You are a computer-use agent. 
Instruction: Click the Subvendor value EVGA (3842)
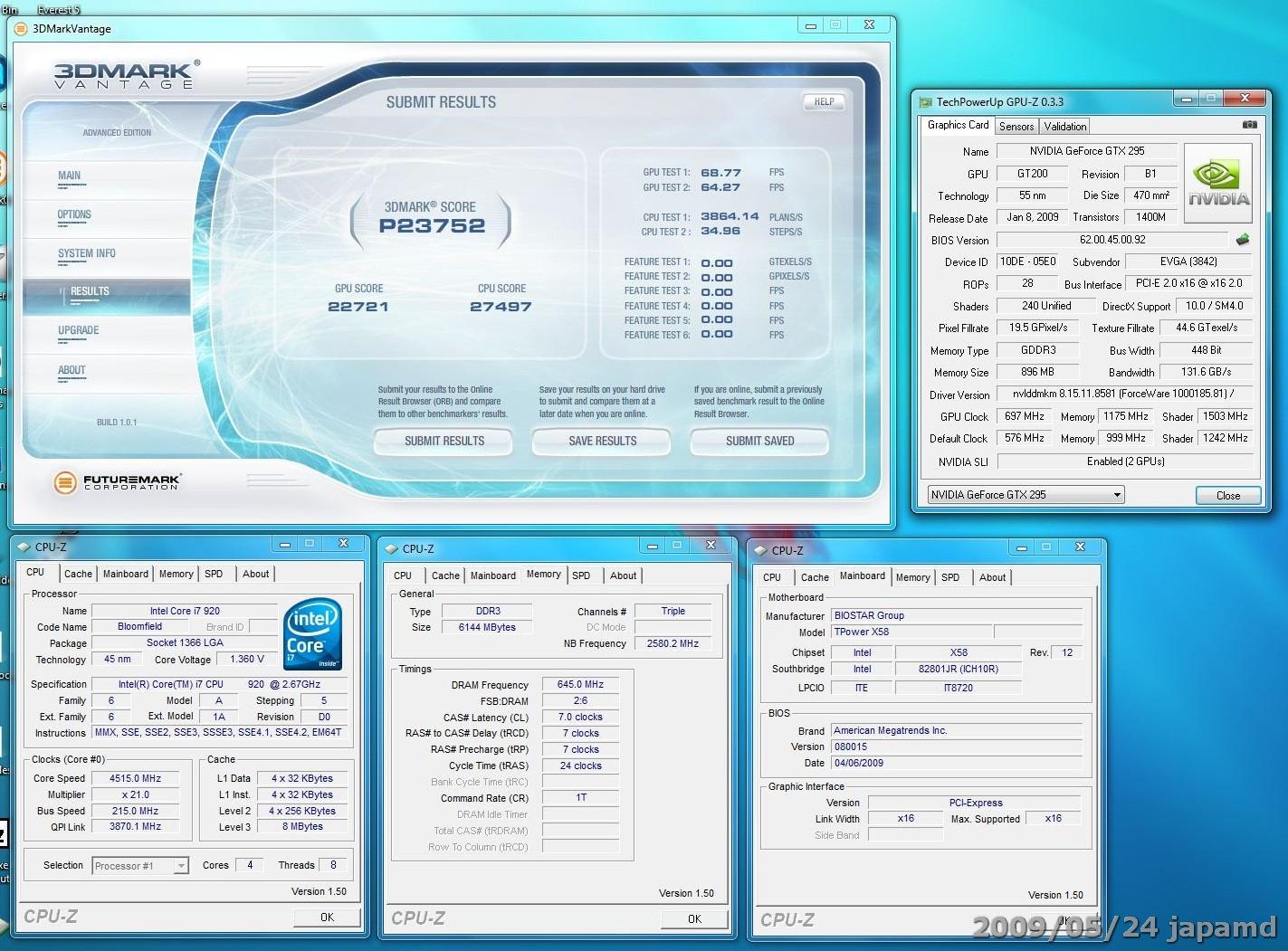1188,262
